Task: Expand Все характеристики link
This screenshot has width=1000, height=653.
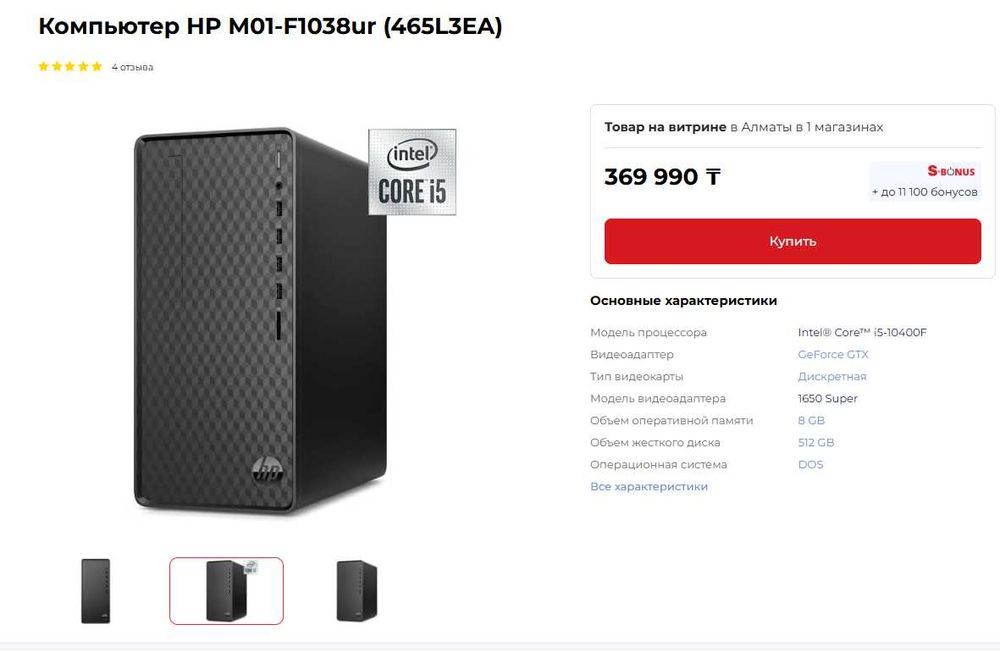Action: (x=649, y=487)
